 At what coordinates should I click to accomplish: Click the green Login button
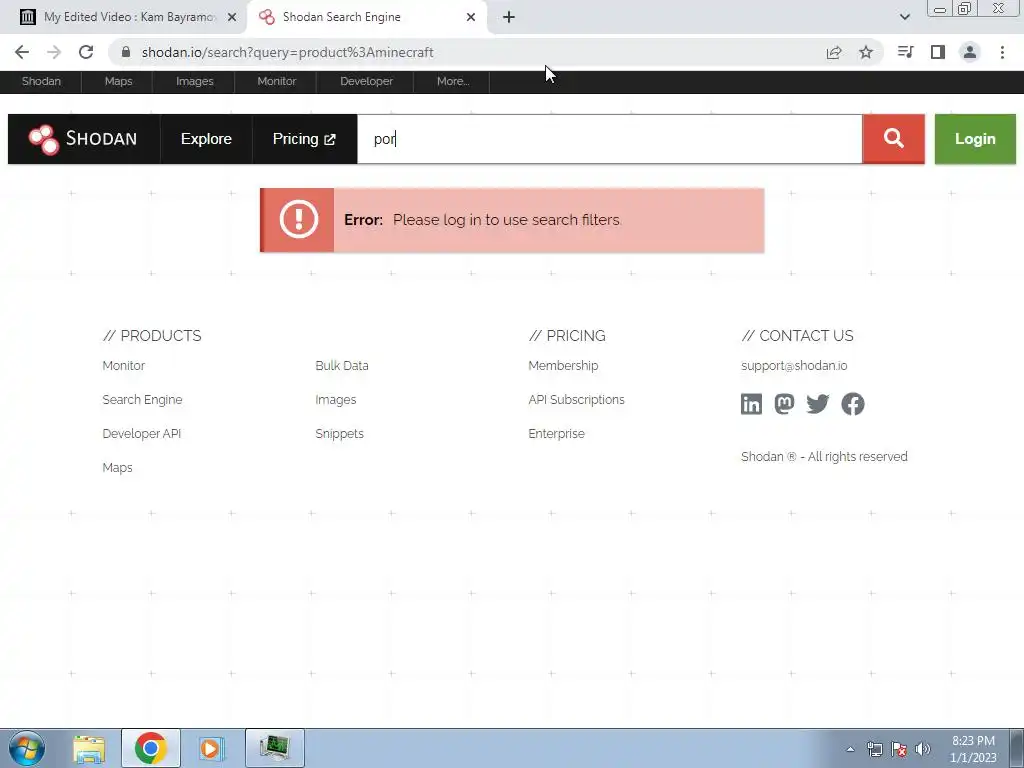[x=975, y=138]
